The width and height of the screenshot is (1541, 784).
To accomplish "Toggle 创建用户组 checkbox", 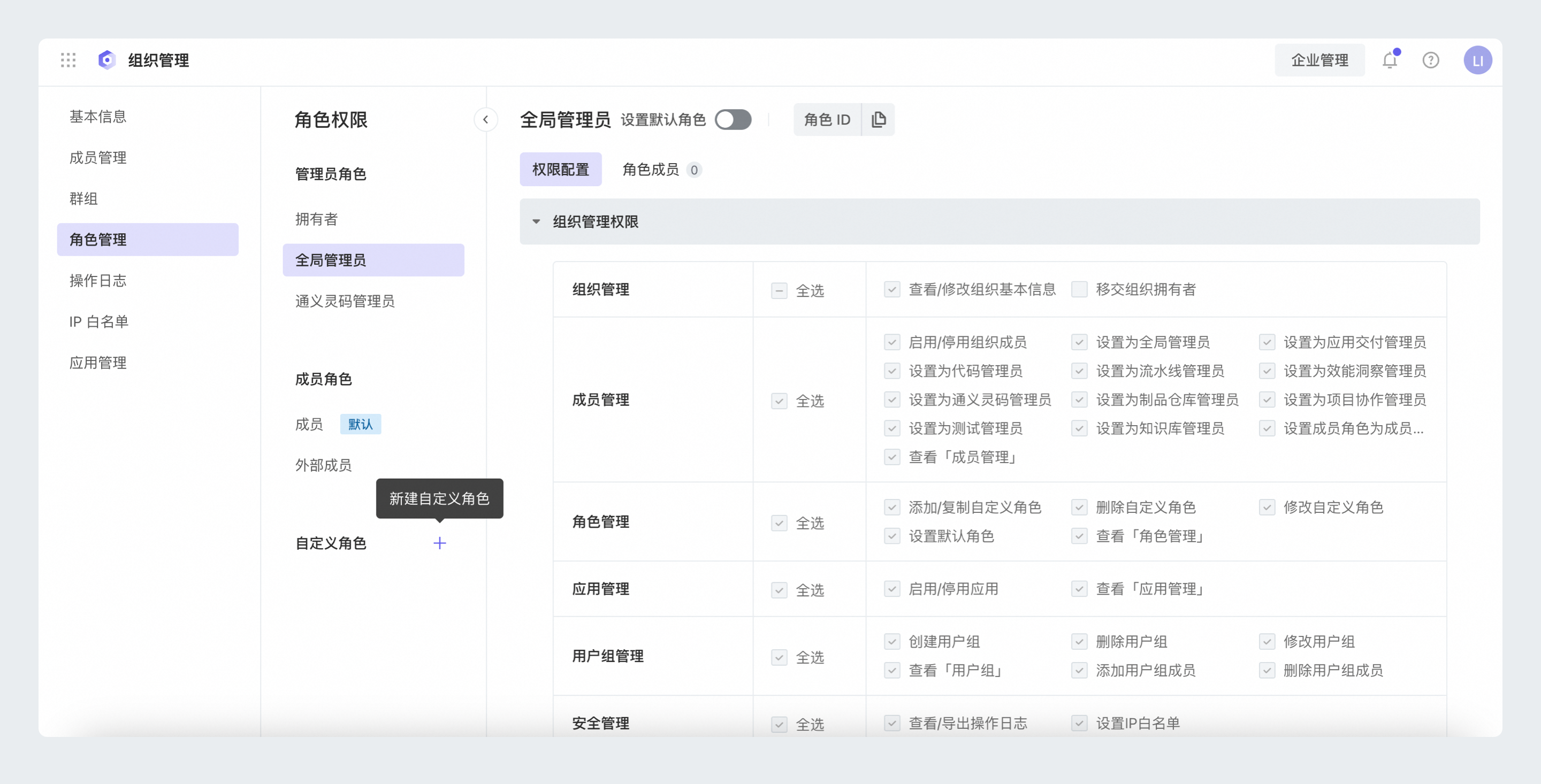I will coord(892,642).
